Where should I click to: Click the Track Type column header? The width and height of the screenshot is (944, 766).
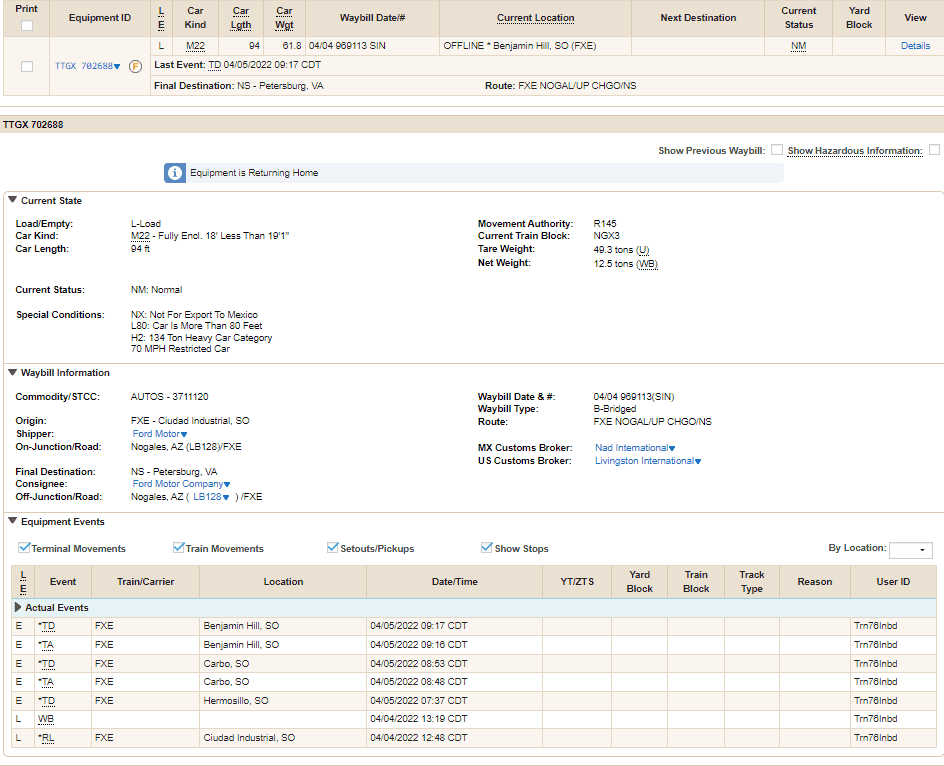click(x=752, y=582)
